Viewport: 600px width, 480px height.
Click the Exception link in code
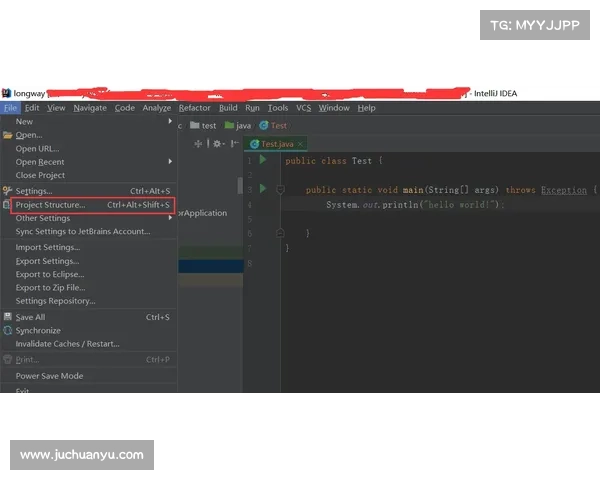point(564,190)
